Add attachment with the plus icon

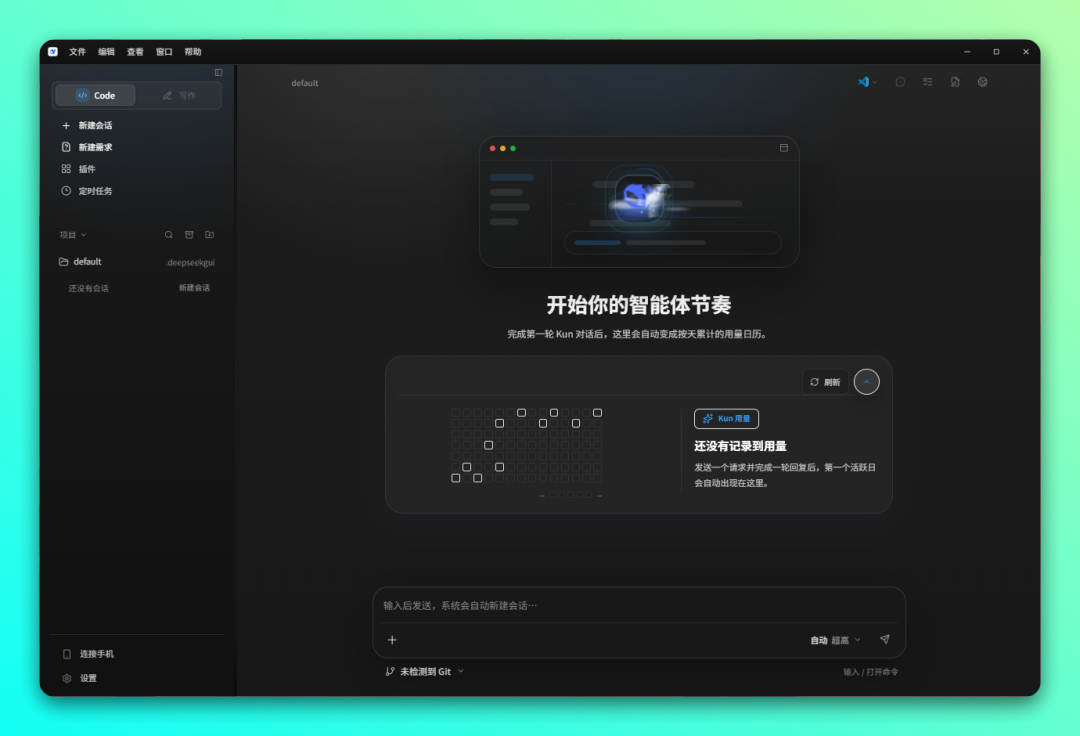[392, 640]
